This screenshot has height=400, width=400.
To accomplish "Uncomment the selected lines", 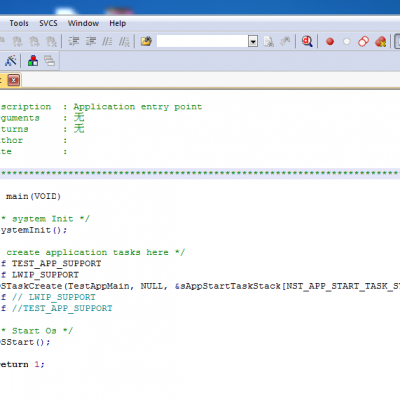I will click(x=124, y=41).
